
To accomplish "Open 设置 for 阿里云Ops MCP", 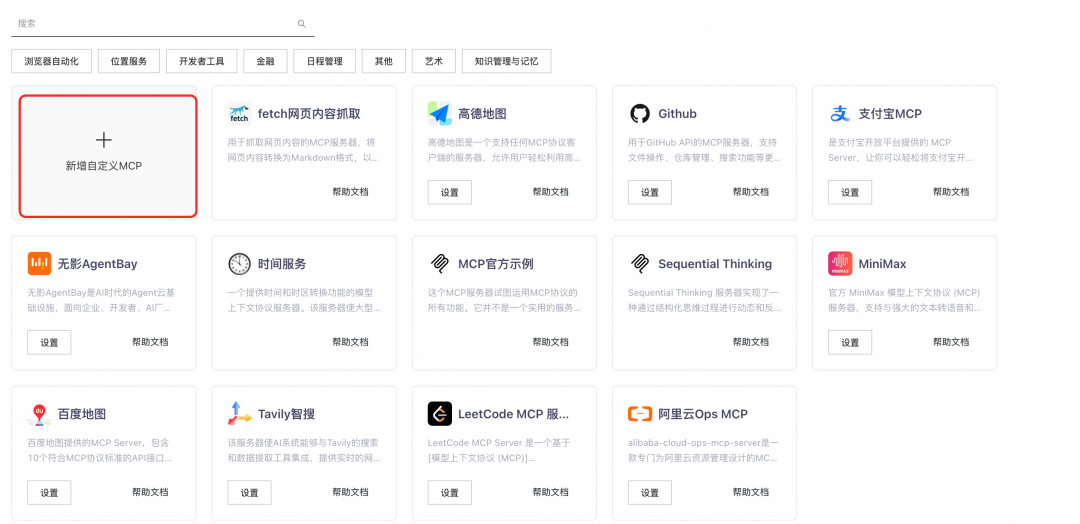I will (650, 493).
